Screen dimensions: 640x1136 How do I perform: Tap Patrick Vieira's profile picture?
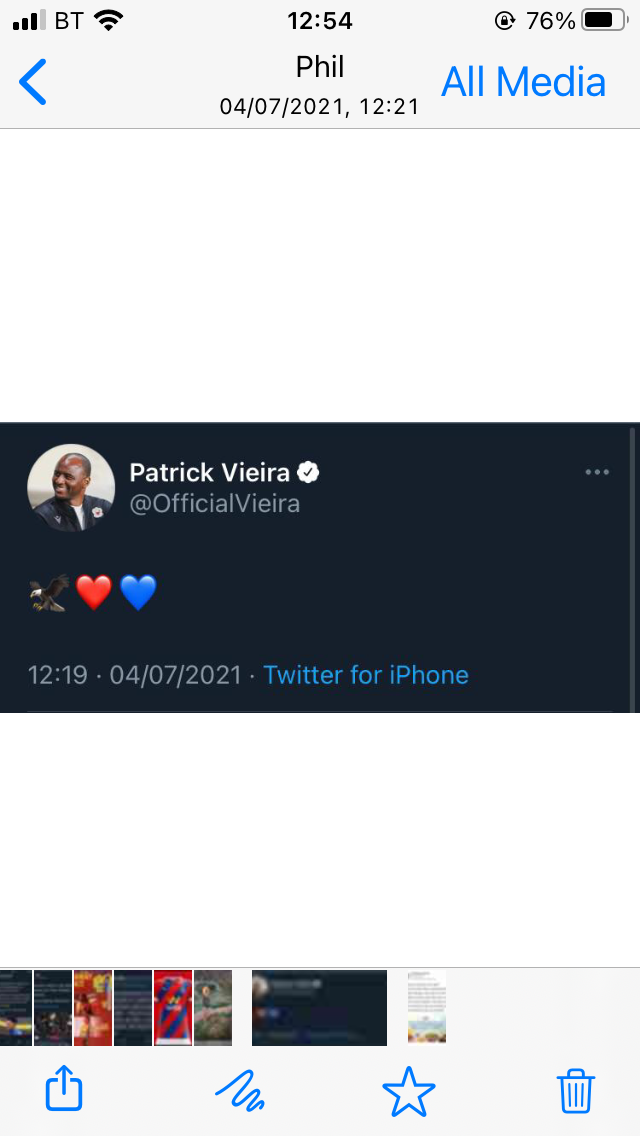pyautogui.click(x=71, y=488)
